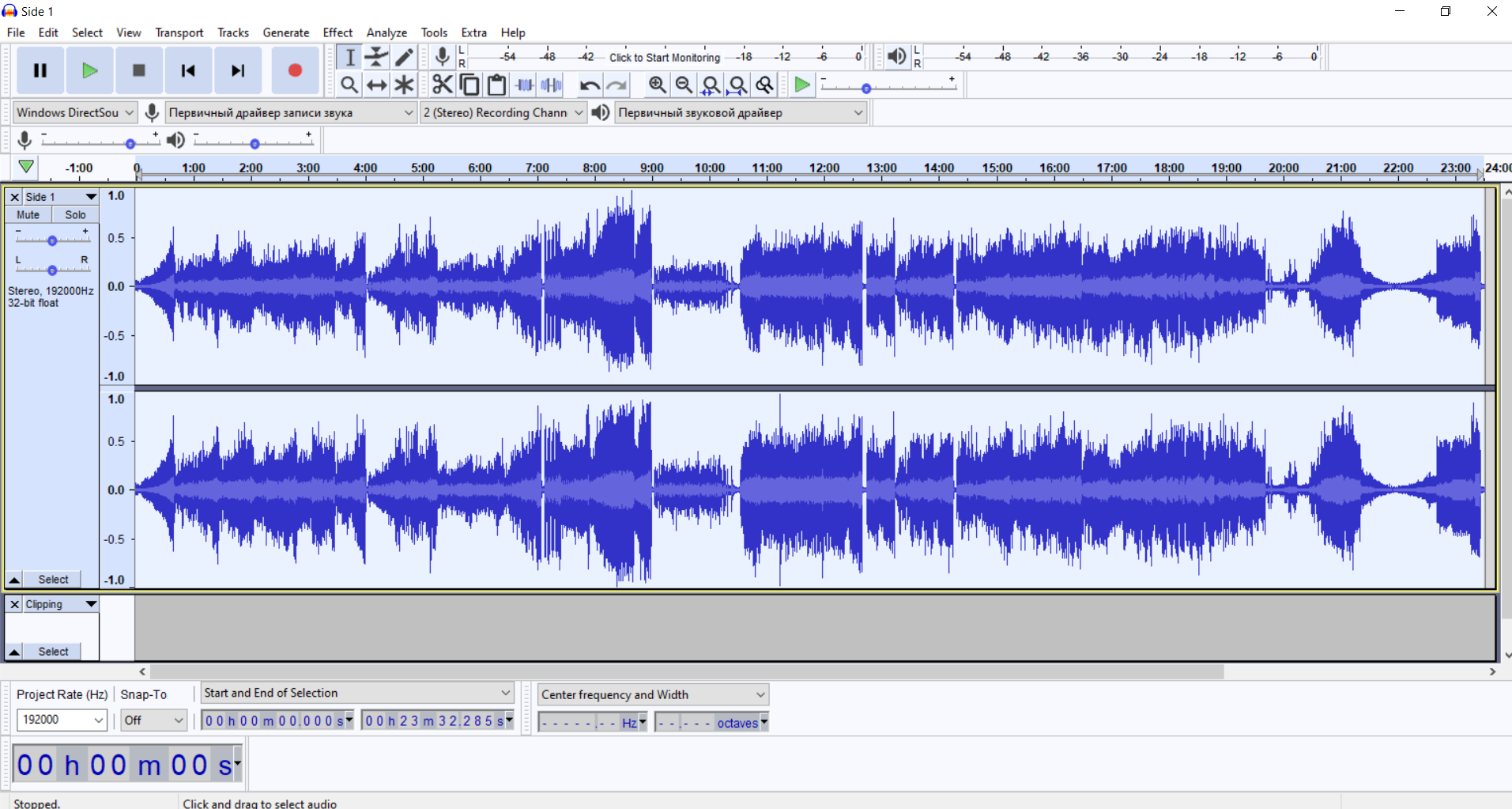Click the Fit project to width icon
Image resolution: width=1512 pixels, height=809 pixels.
(737, 85)
